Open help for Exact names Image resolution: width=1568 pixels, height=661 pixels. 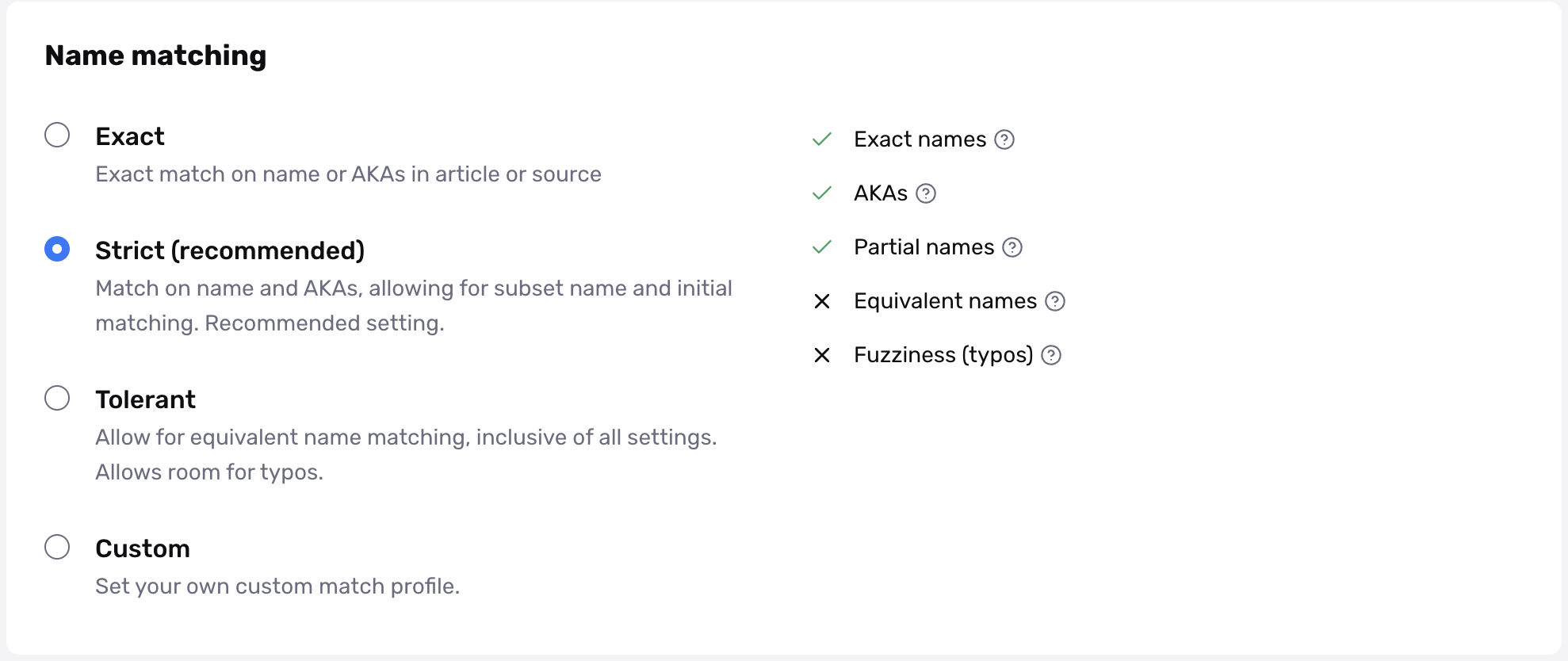[x=1004, y=139]
